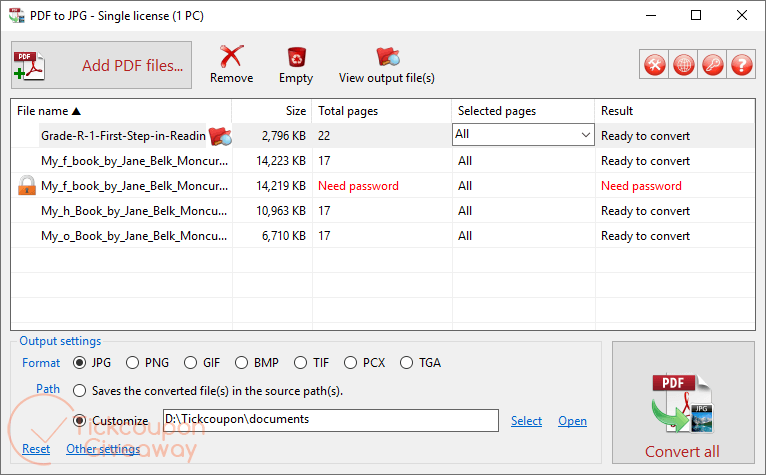Viewport: 766px width, 475px height.
Task: Click the 2,796 KB size cell
Action: (x=283, y=136)
